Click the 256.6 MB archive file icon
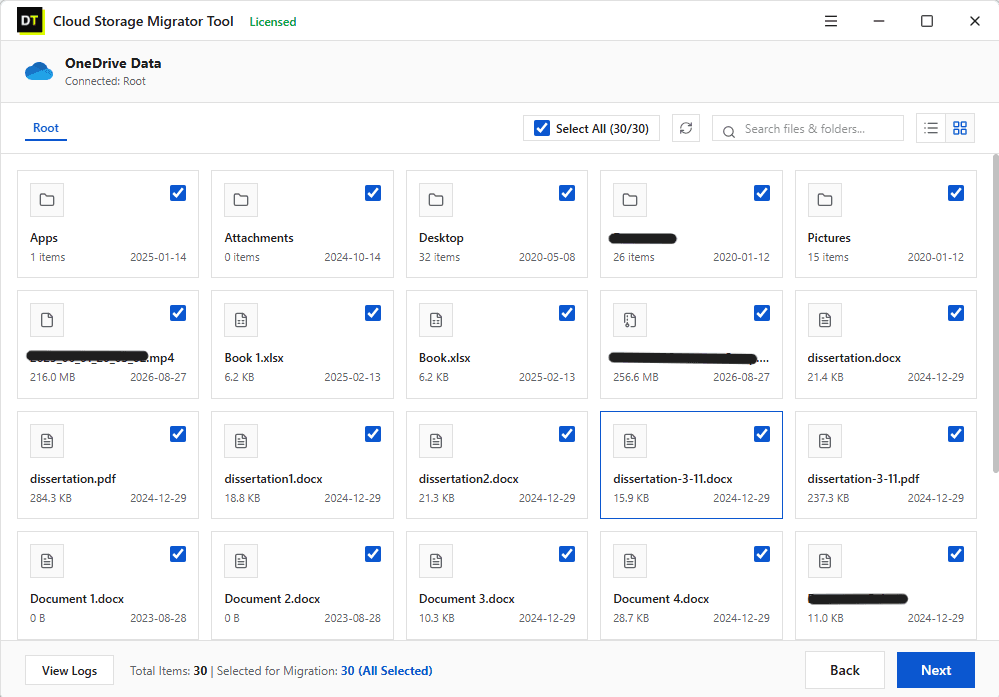The width and height of the screenshot is (999, 697). pos(630,320)
